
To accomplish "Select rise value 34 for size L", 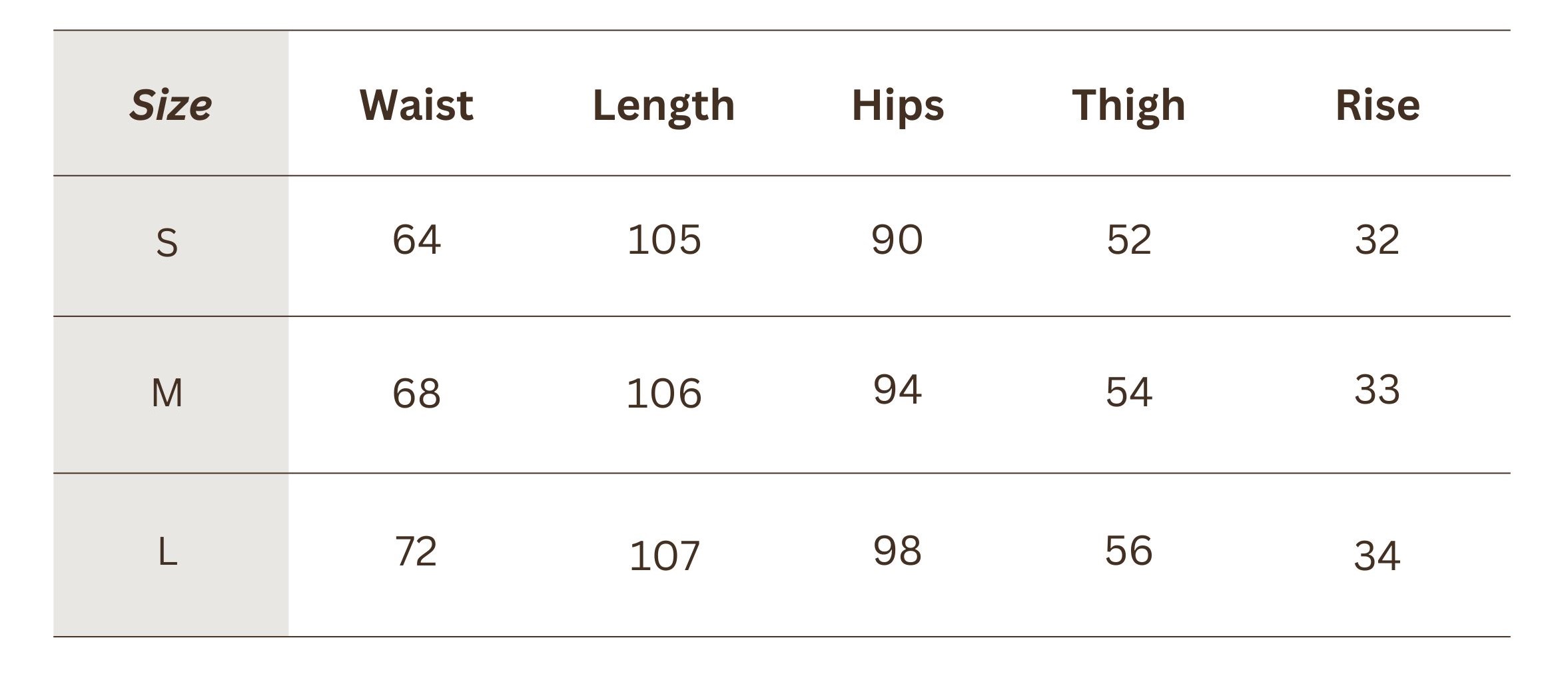I will [x=1377, y=555].
